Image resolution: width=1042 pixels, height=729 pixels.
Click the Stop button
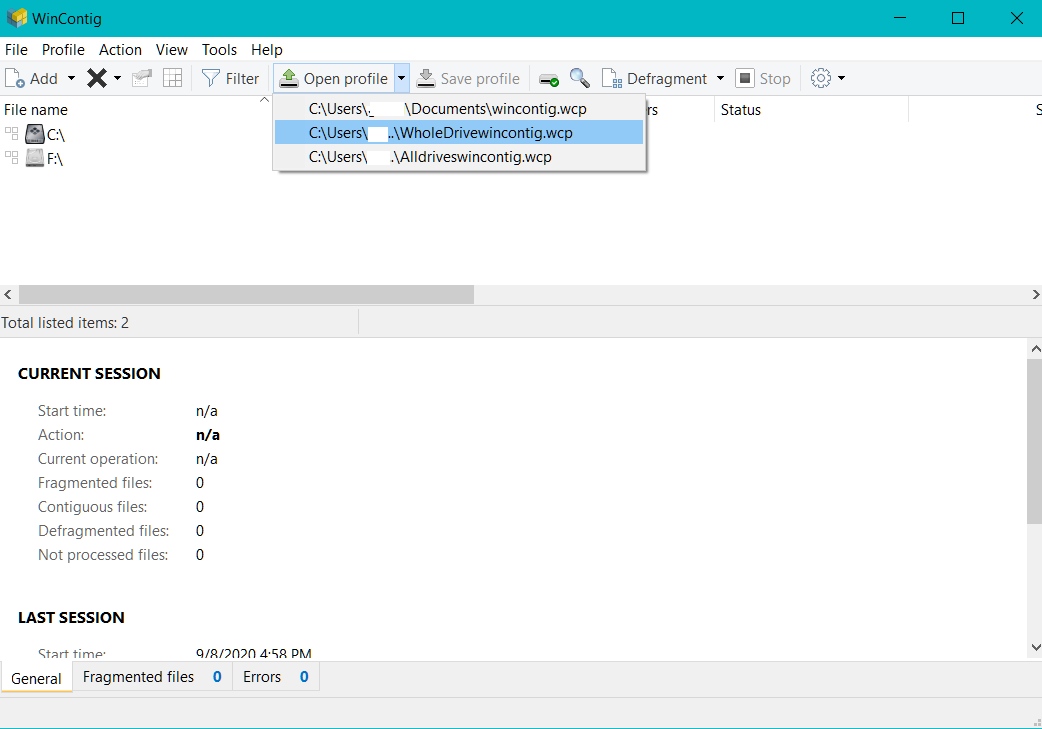[x=763, y=78]
